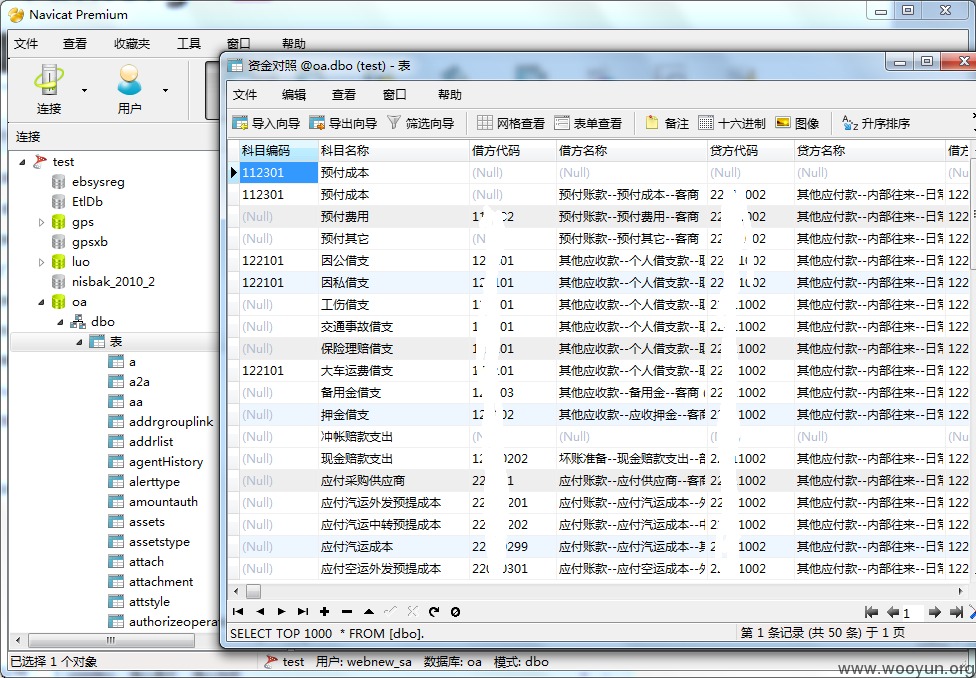Switch to 表单查看 form view
This screenshot has height=678, width=976.
pos(588,123)
